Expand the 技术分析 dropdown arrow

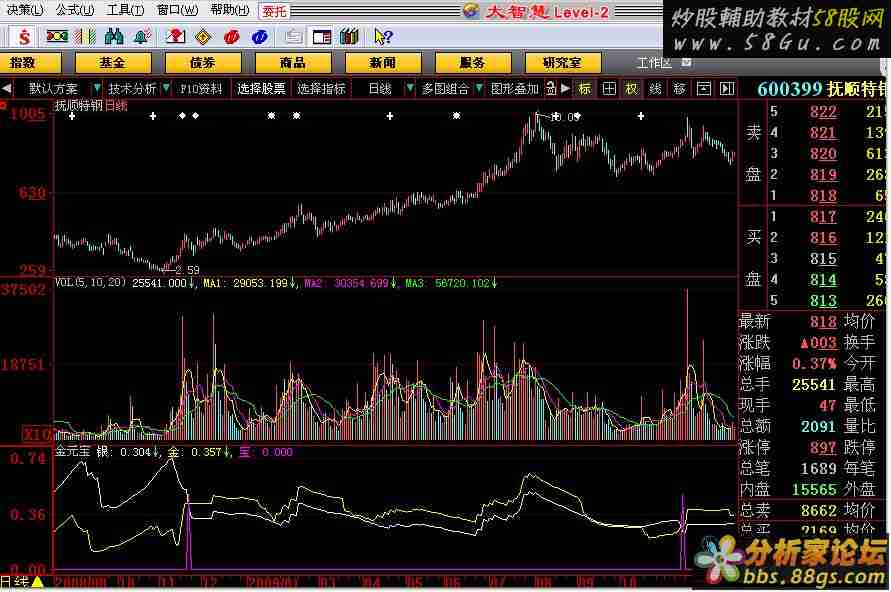[166, 88]
